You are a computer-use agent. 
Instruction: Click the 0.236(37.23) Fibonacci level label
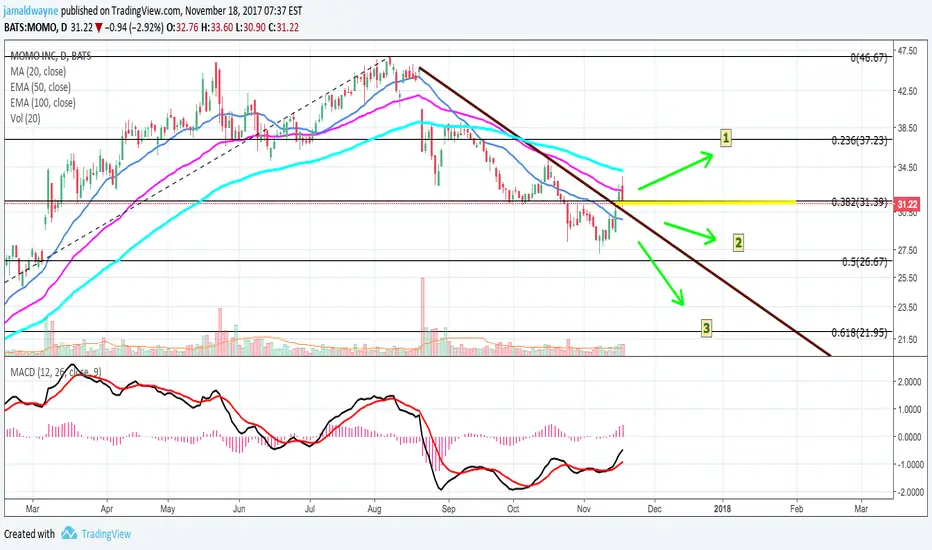tap(859, 140)
